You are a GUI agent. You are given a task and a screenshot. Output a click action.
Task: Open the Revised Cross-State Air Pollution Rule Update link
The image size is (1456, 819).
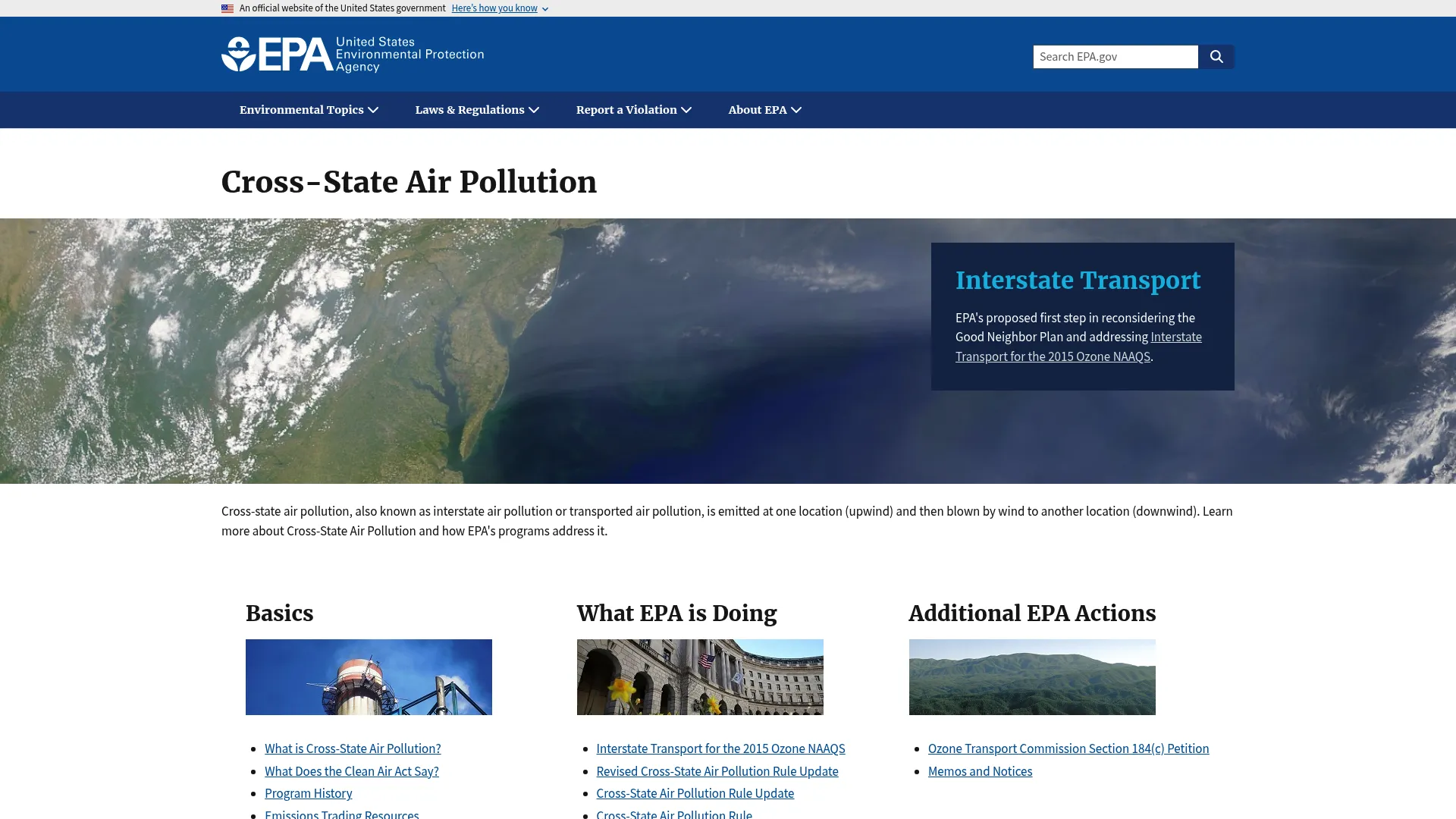[x=717, y=771]
